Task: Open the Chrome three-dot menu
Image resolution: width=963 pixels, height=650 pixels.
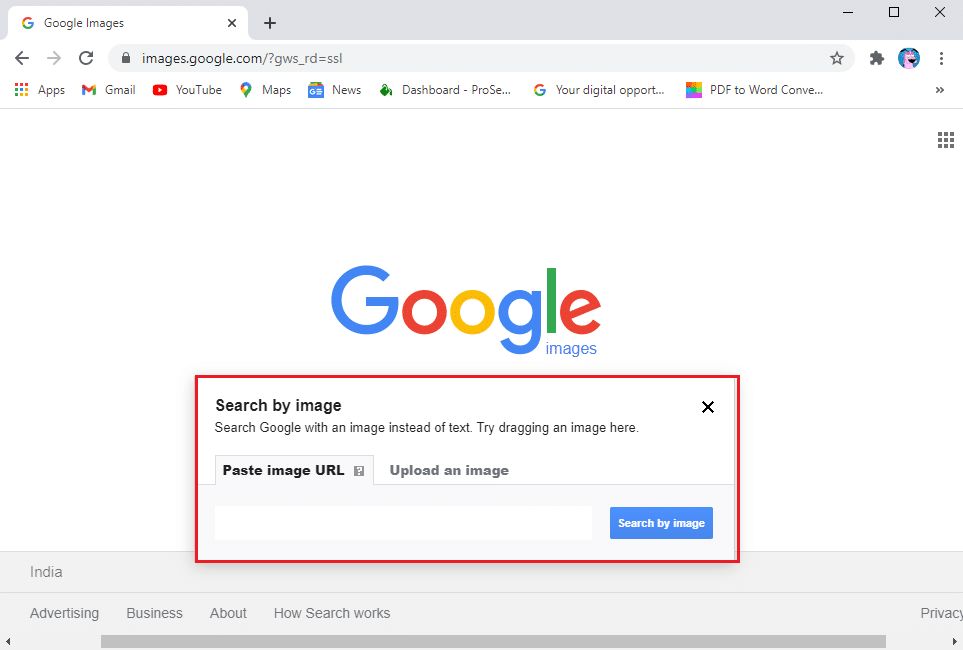Action: tap(941, 58)
